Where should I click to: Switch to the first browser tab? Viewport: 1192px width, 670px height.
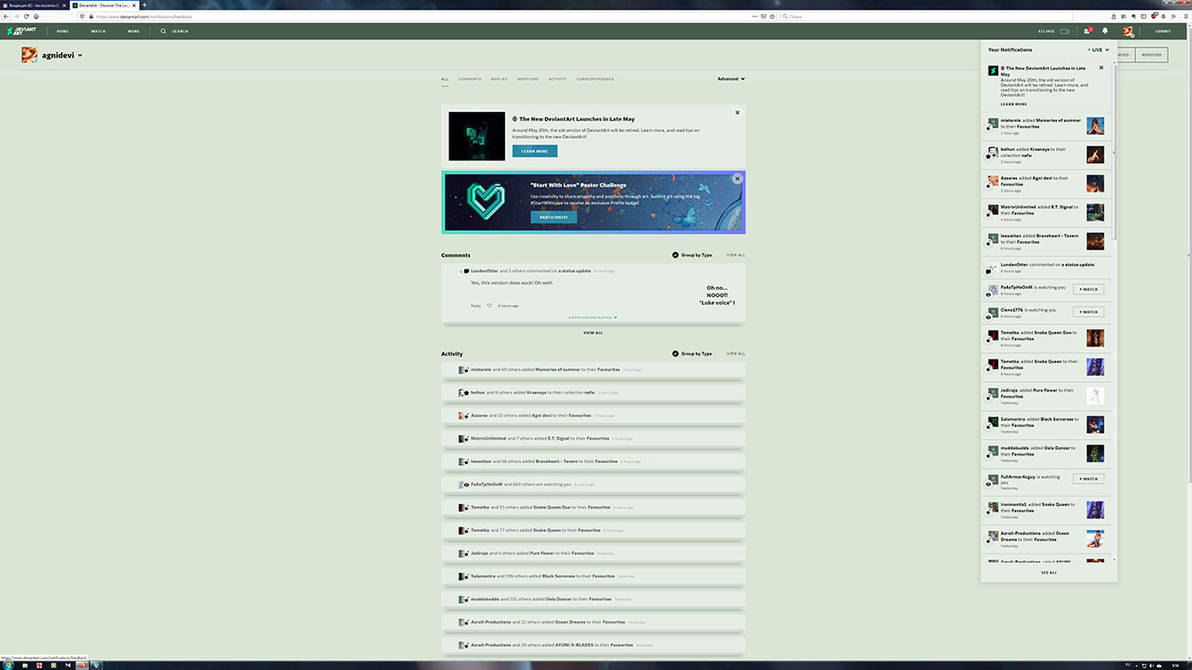point(35,5)
